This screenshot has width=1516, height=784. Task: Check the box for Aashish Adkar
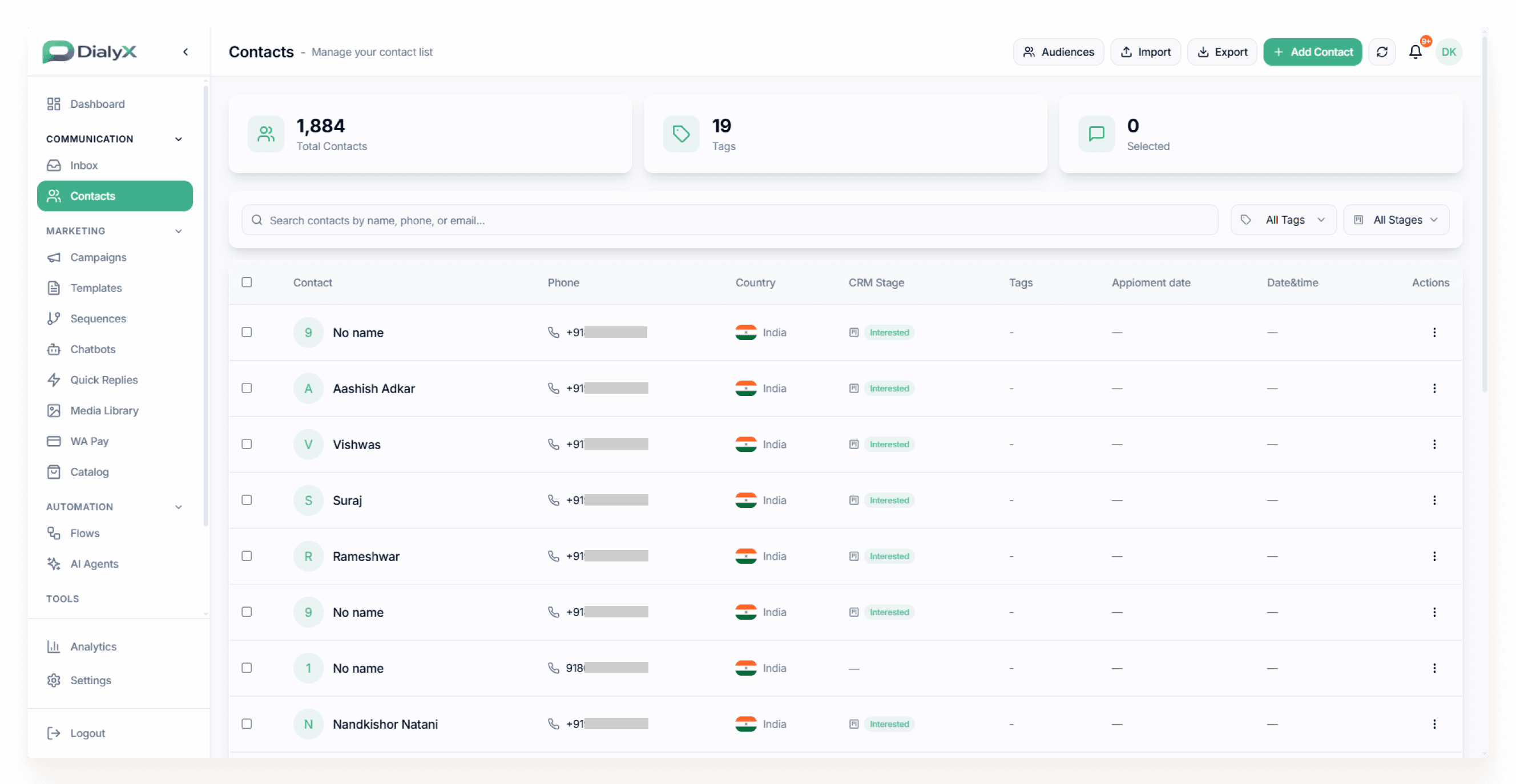point(247,388)
